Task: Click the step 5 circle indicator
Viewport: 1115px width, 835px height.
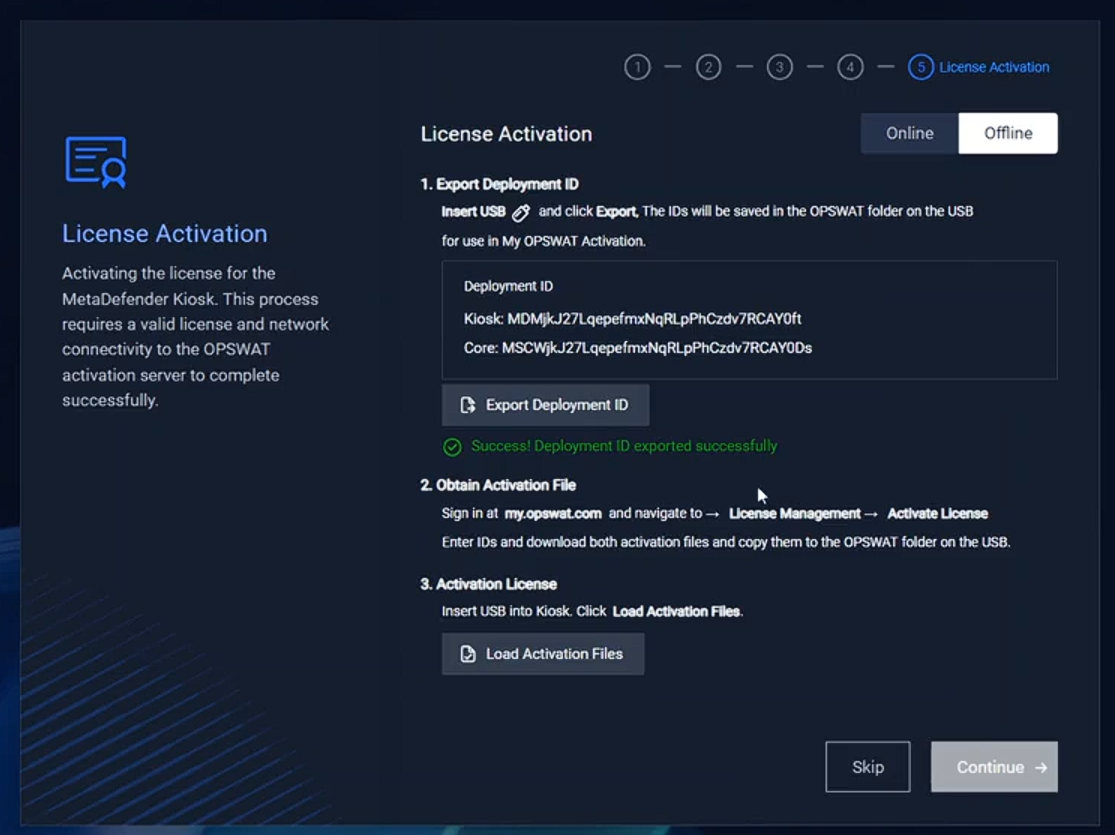Action: (921, 67)
